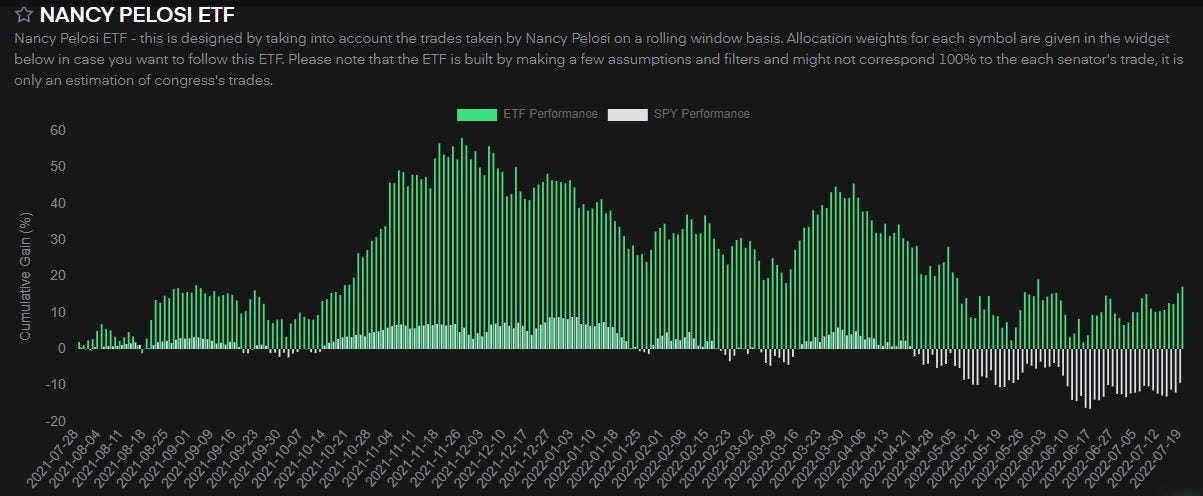Click the y-axis value 50

tap(58, 167)
